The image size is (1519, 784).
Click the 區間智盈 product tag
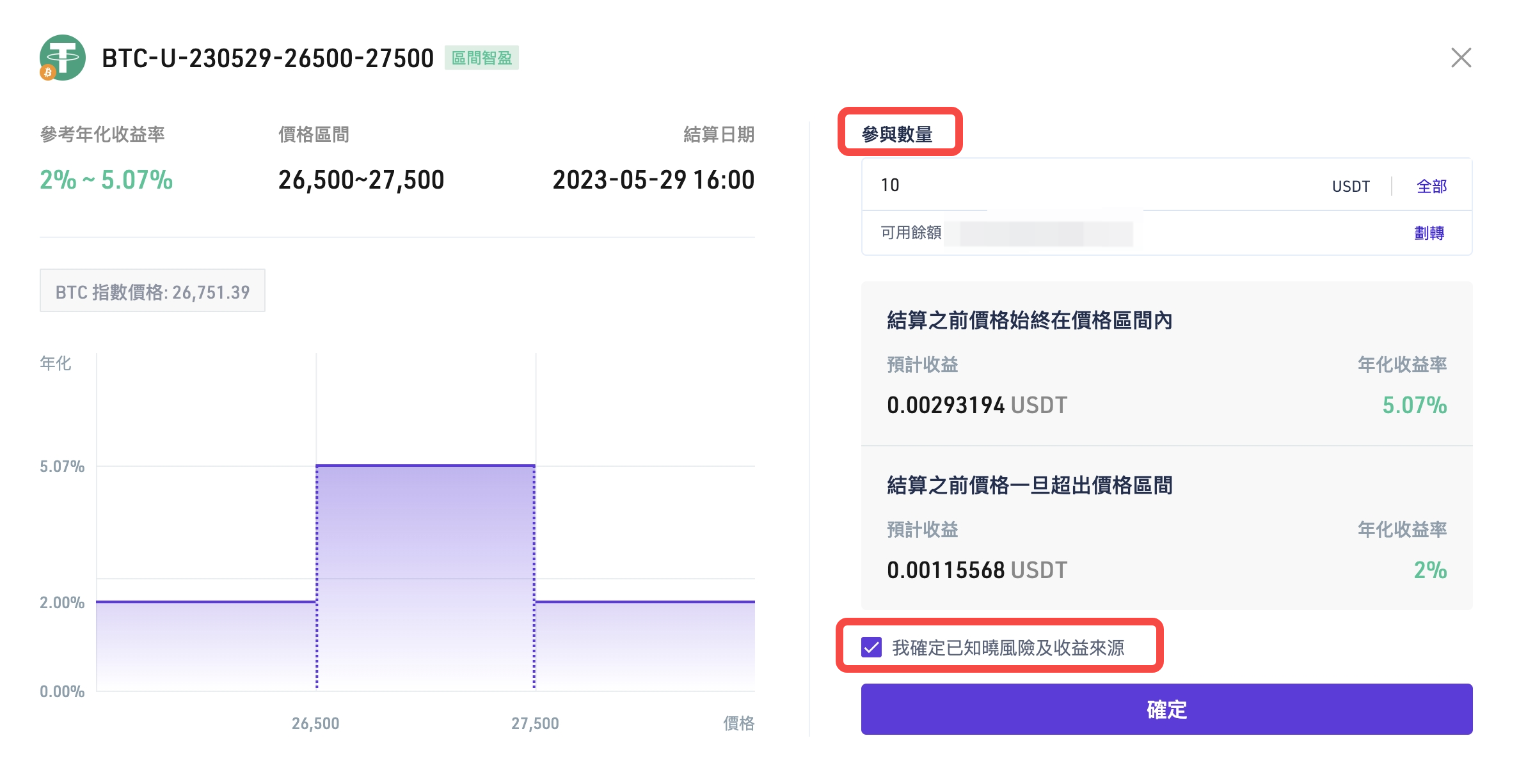click(482, 58)
